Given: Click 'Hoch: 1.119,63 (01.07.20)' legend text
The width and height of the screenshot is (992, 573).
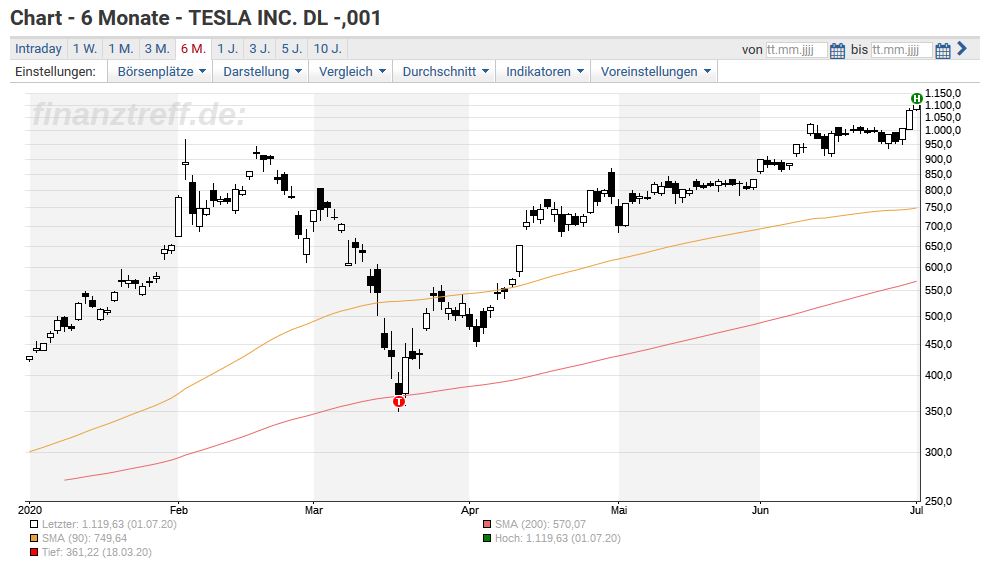Looking at the screenshot, I should [557, 538].
